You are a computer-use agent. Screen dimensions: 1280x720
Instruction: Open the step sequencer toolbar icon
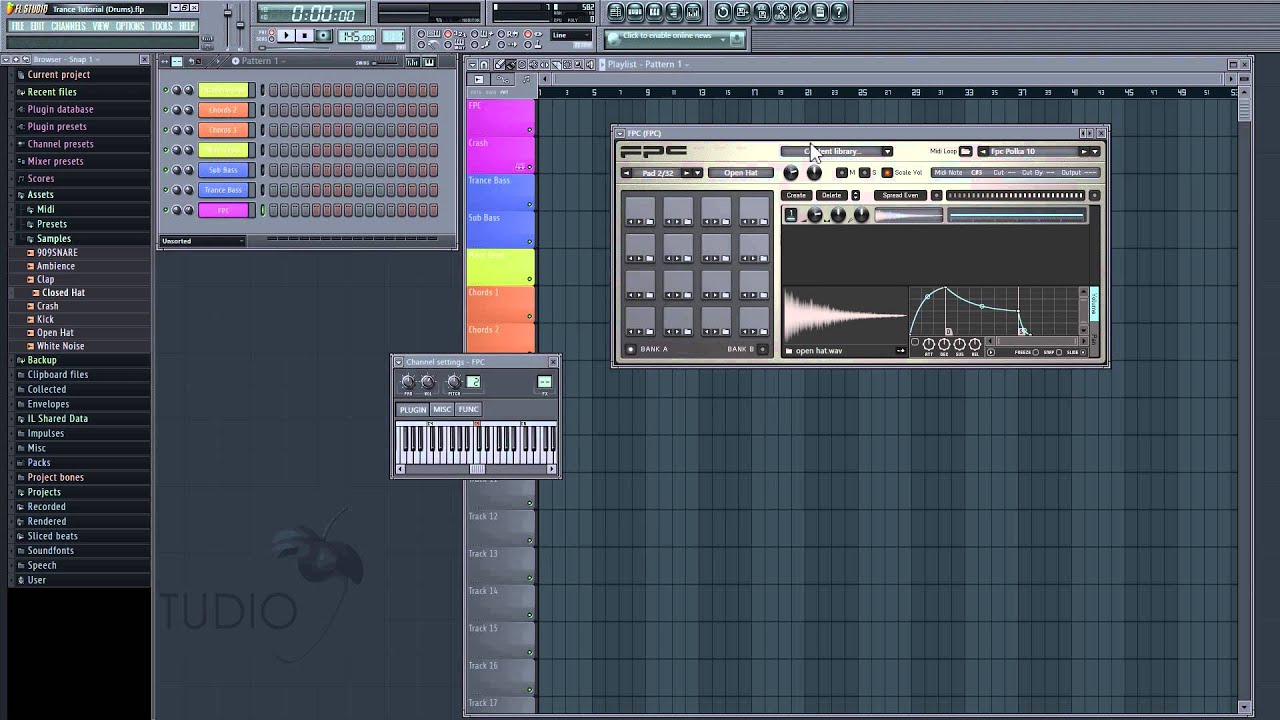click(x=635, y=12)
